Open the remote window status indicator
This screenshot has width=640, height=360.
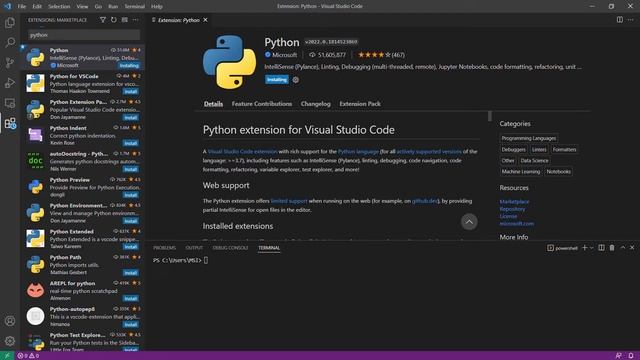(x=7, y=356)
